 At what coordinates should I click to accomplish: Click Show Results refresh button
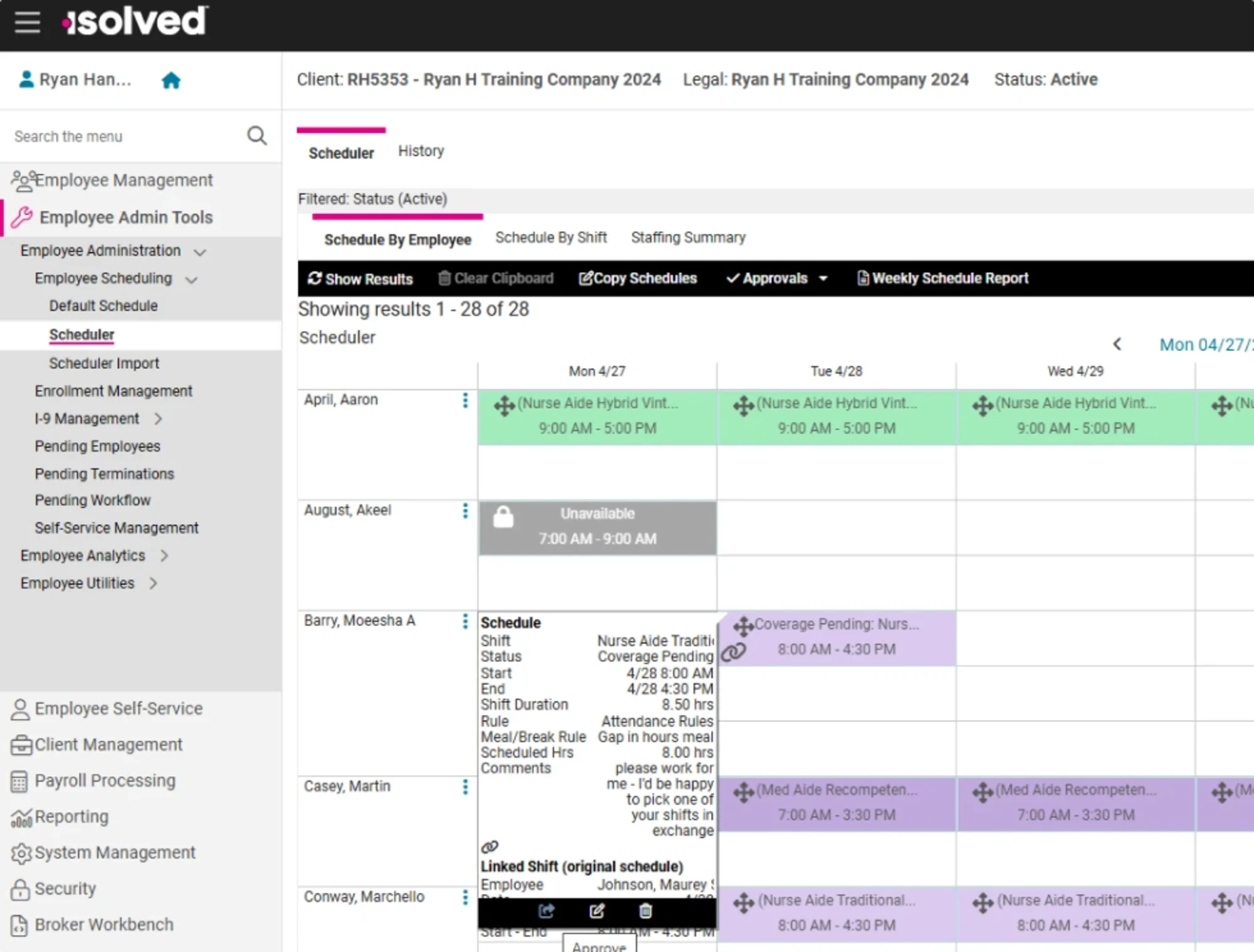coord(360,278)
